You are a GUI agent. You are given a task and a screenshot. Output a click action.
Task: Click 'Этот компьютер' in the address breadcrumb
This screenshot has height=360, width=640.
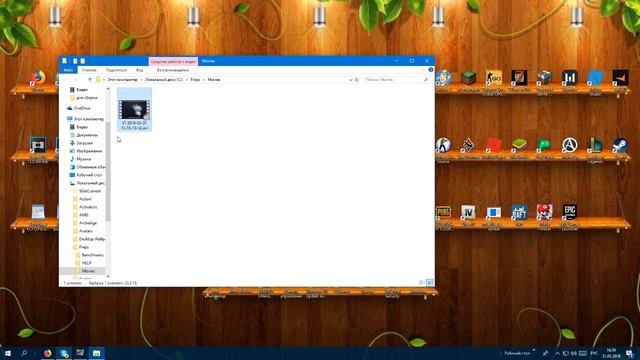[122, 80]
